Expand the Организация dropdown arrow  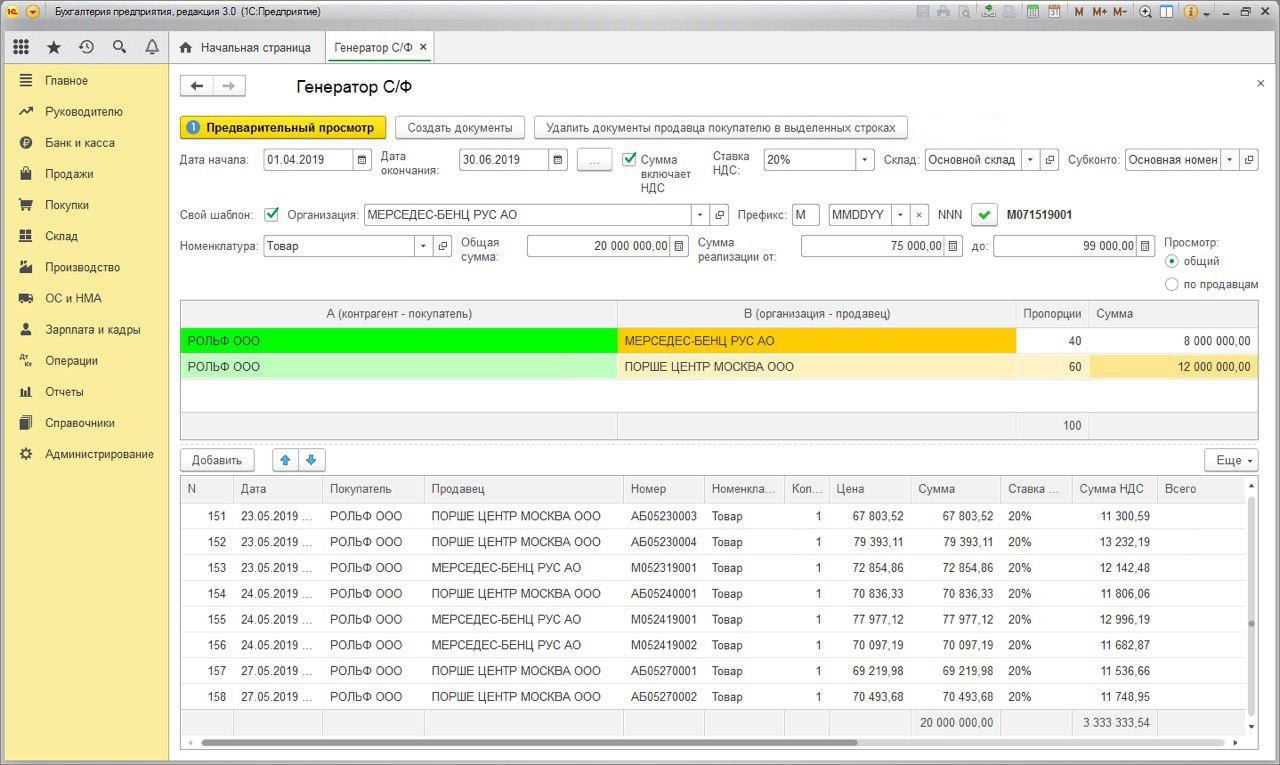tap(701, 215)
